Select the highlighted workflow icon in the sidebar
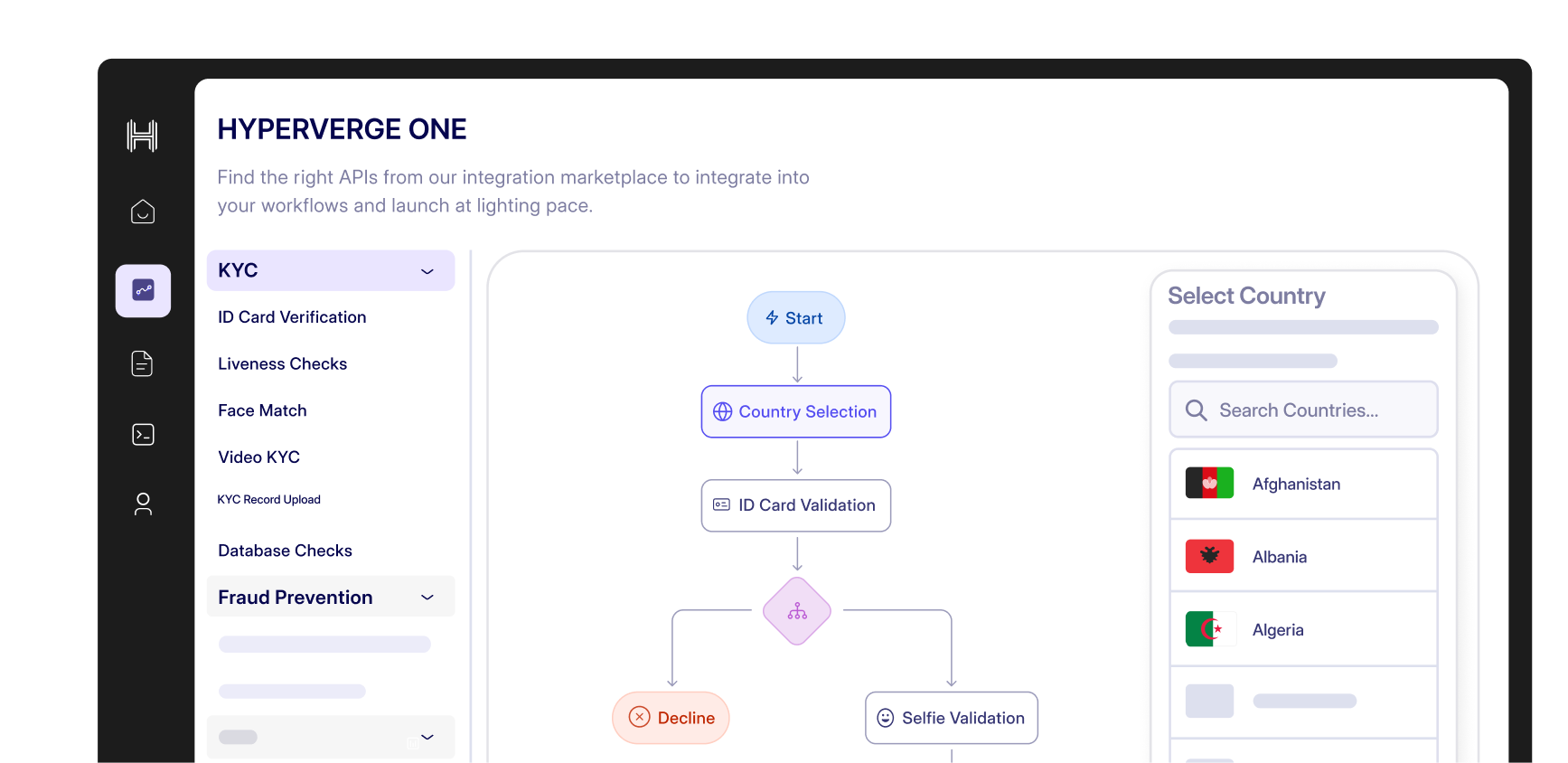The image size is (1568, 763). point(143,290)
